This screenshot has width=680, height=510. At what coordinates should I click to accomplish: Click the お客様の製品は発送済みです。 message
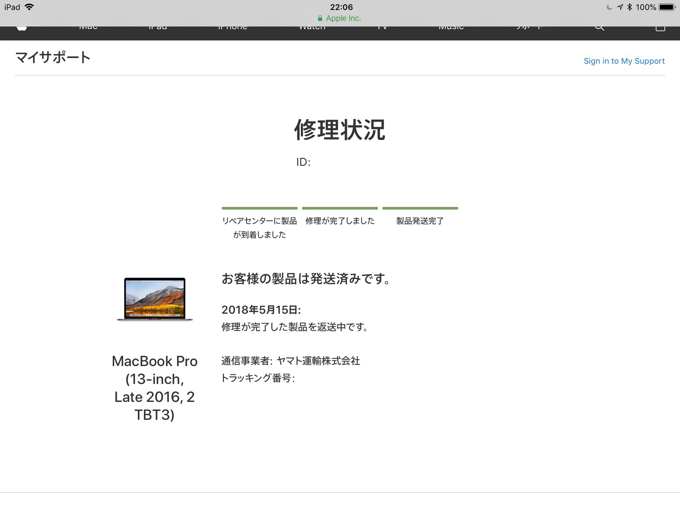306,278
